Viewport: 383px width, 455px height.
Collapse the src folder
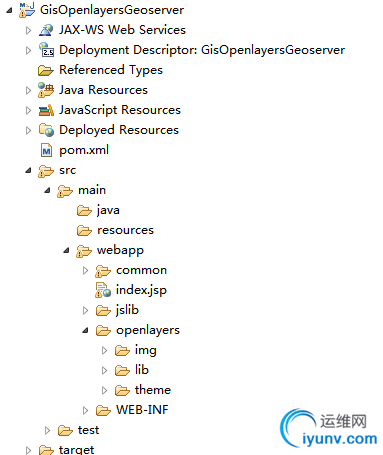pyautogui.click(x=28, y=171)
